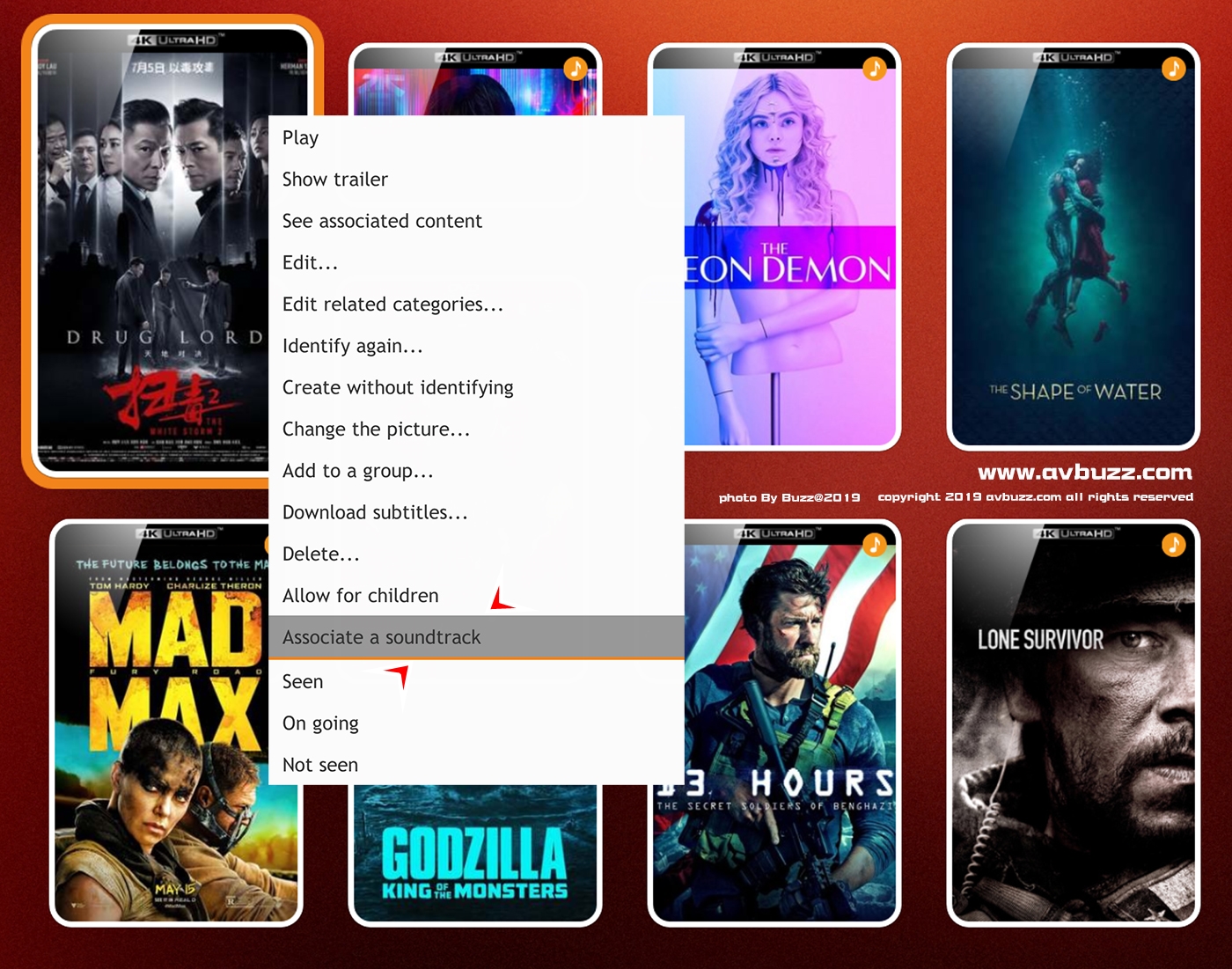The height and width of the screenshot is (969, 1232).
Task: Choose Play from the context menu
Action: 301,138
